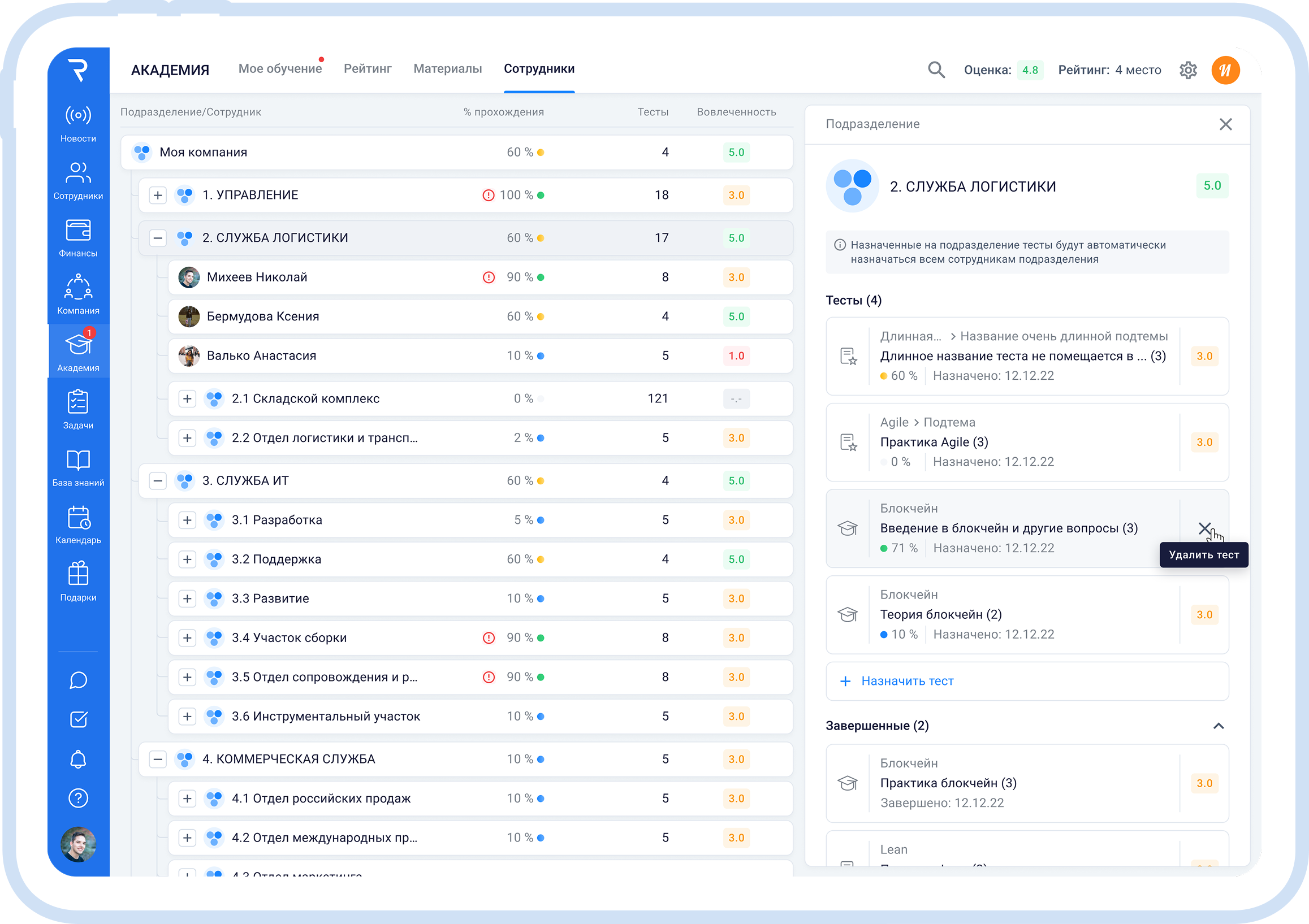
Task: Open help question mark icon
Action: point(78,798)
